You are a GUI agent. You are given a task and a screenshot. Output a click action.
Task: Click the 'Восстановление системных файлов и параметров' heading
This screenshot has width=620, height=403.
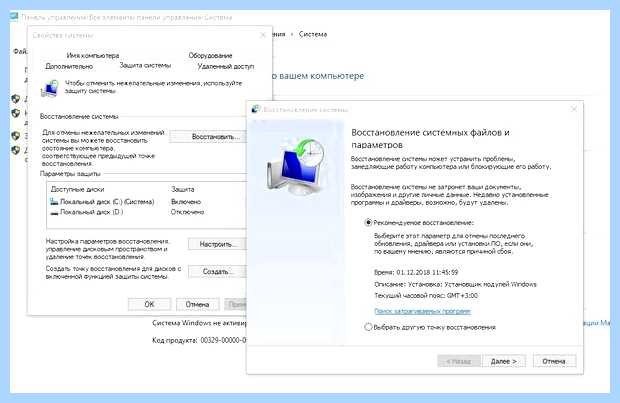[430, 138]
